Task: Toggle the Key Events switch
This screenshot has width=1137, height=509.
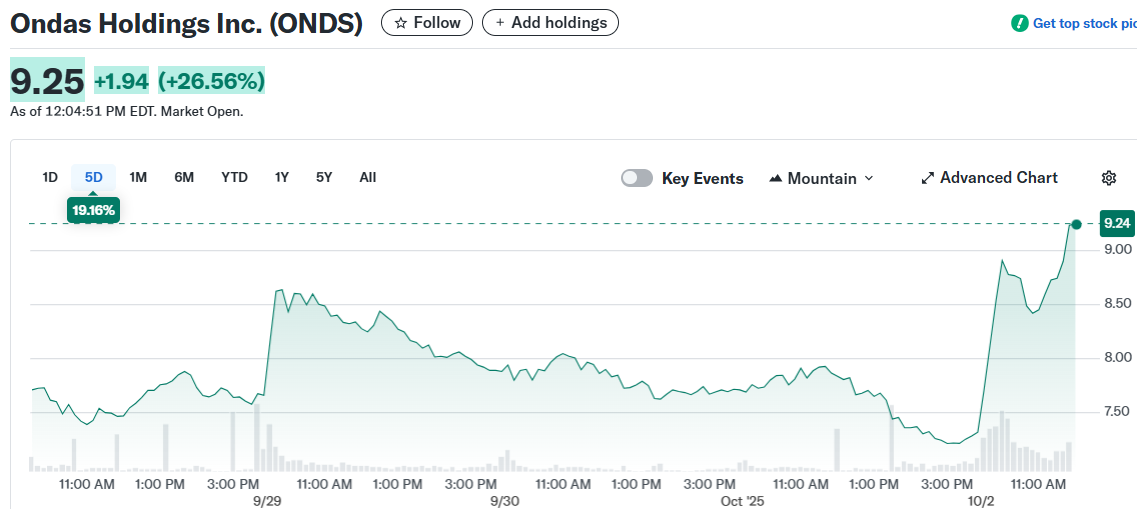Action: [637, 178]
